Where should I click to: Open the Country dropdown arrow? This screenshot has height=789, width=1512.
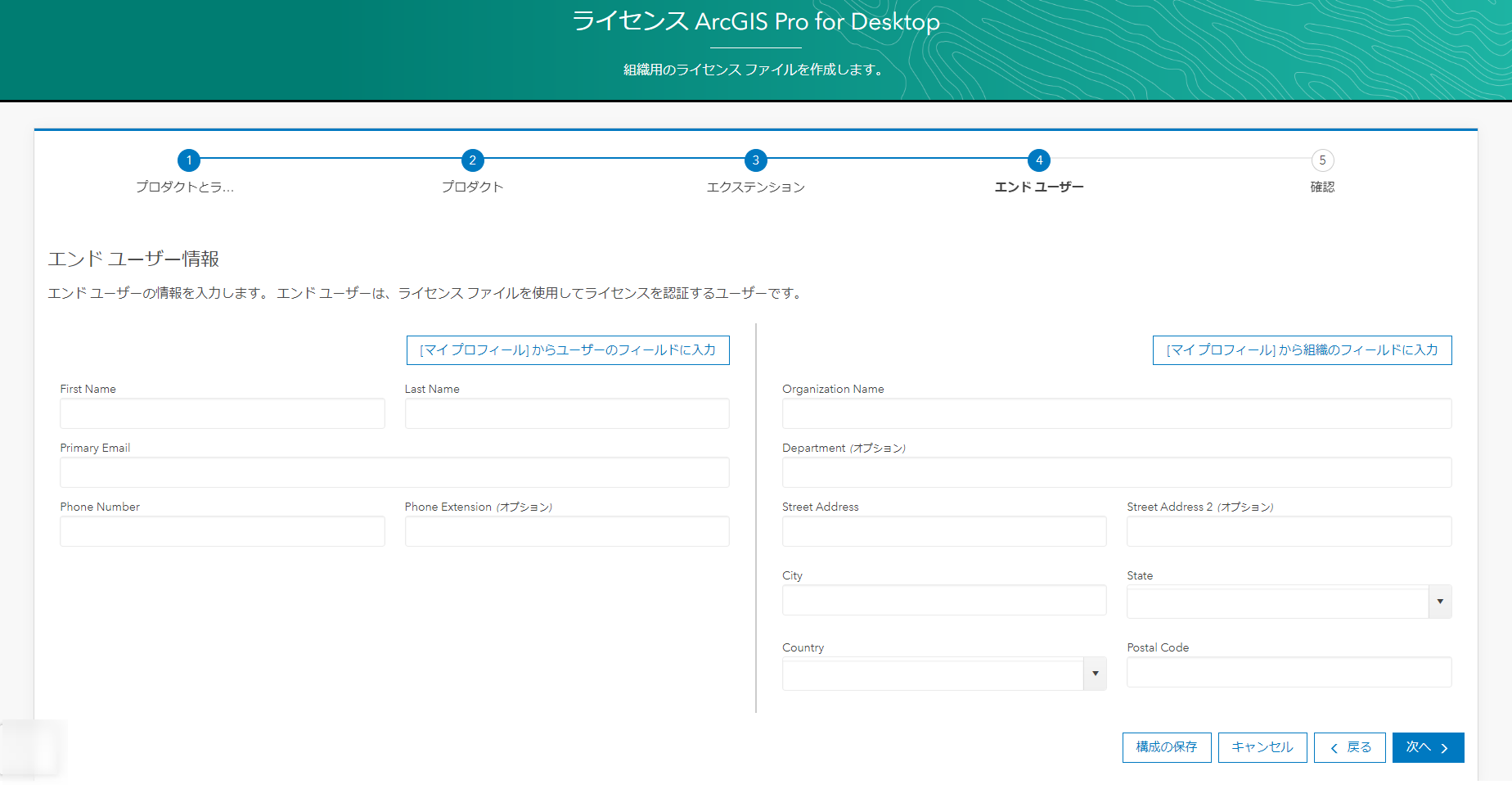tap(1095, 674)
